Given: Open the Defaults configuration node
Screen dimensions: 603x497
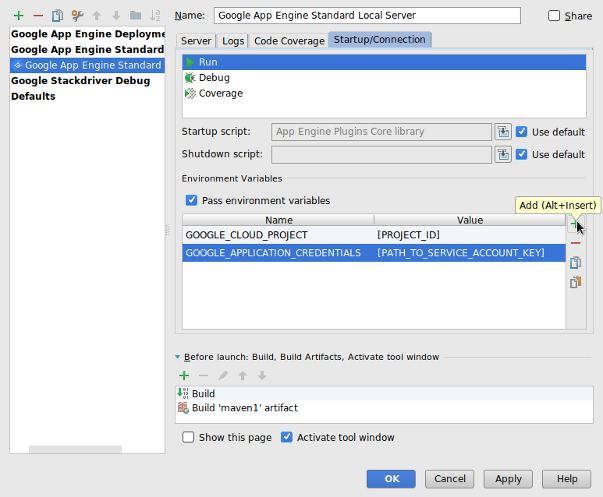Looking at the screenshot, I should click(x=33, y=97).
